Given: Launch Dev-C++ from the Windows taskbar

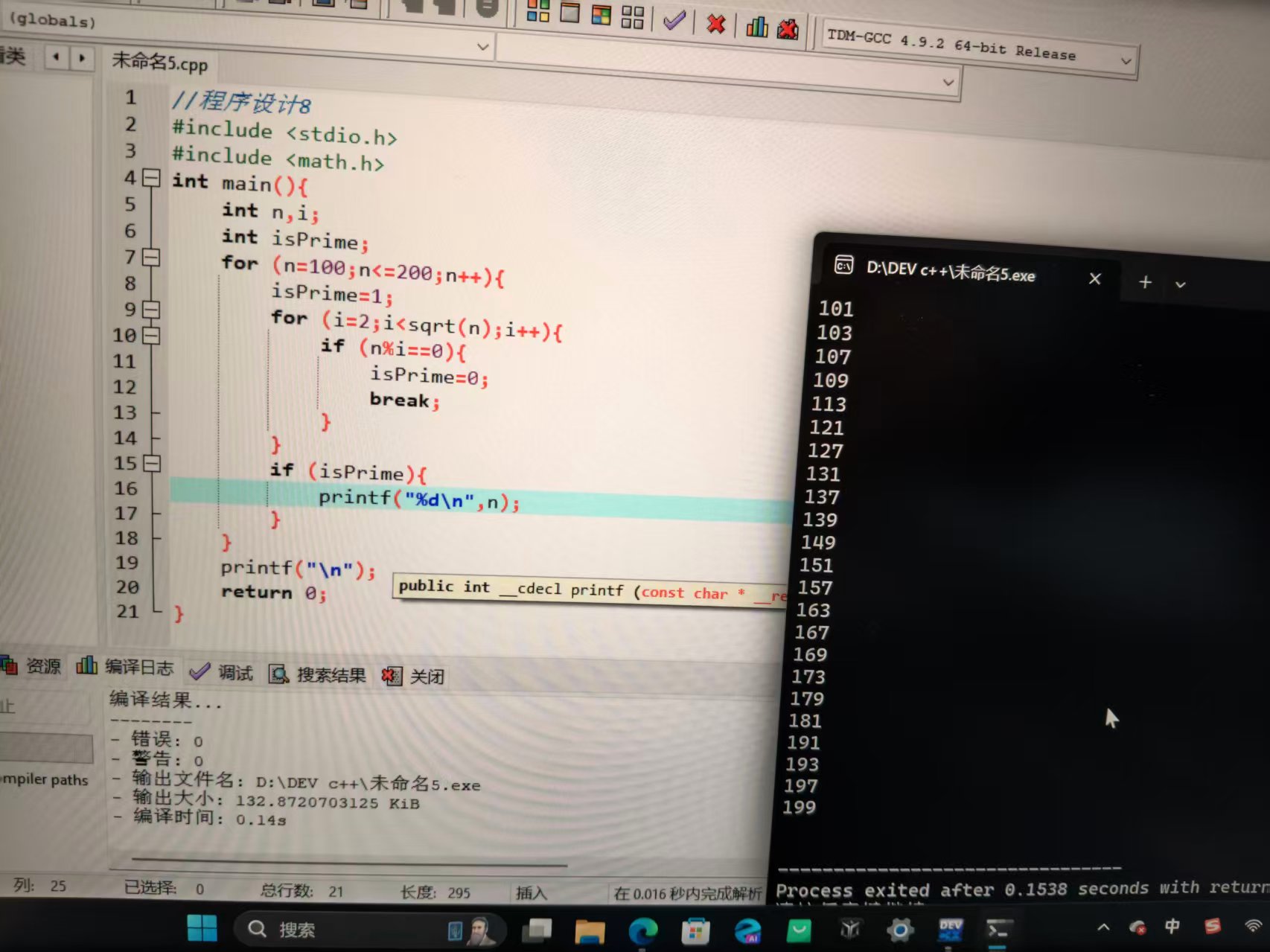Looking at the screenshot, I should pyautogui.click(x=951, y=928).
